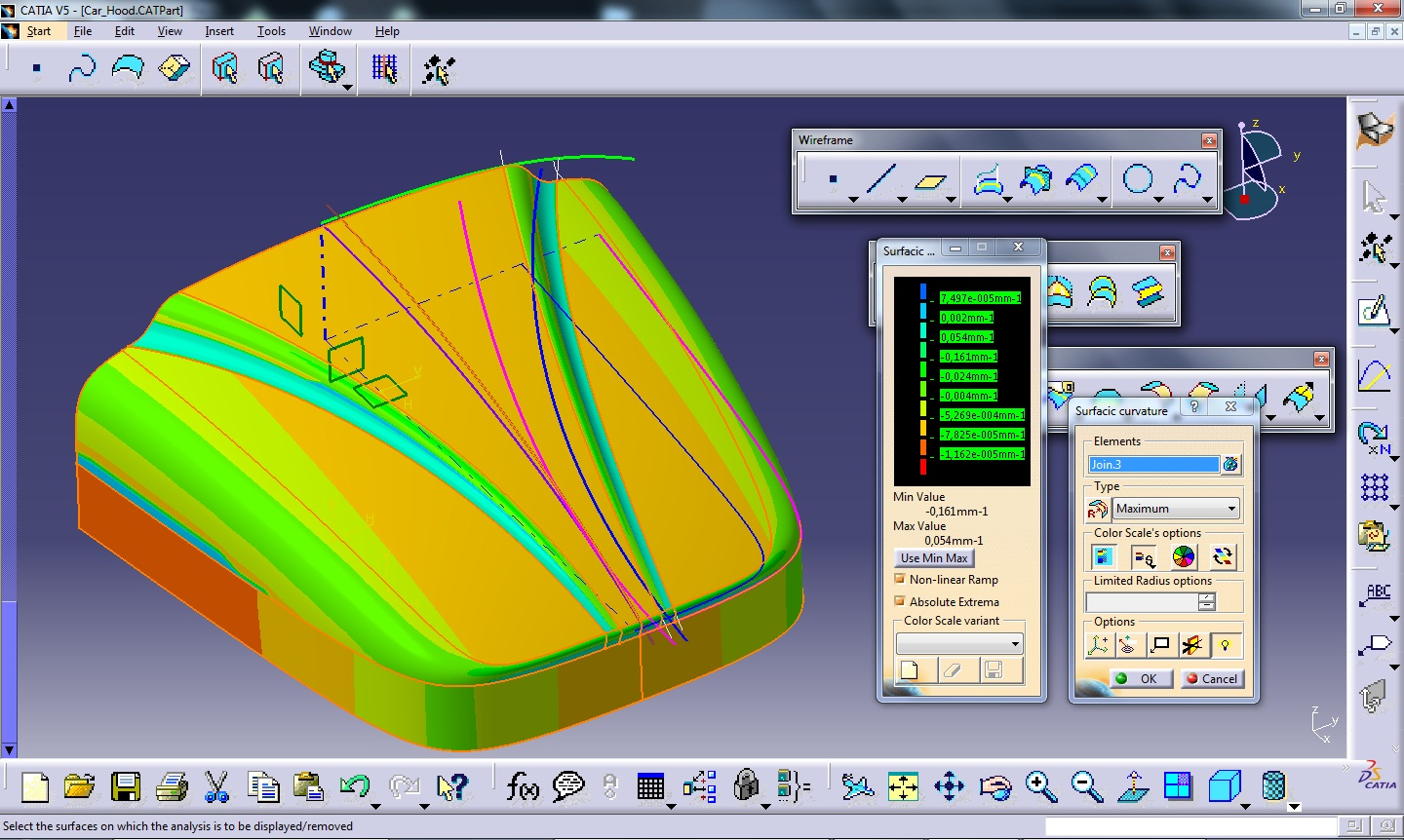The width and height of the screenshot is (1404, 840).
Task: Click the text annotation ABC icon
Action: pos(1376,594)
